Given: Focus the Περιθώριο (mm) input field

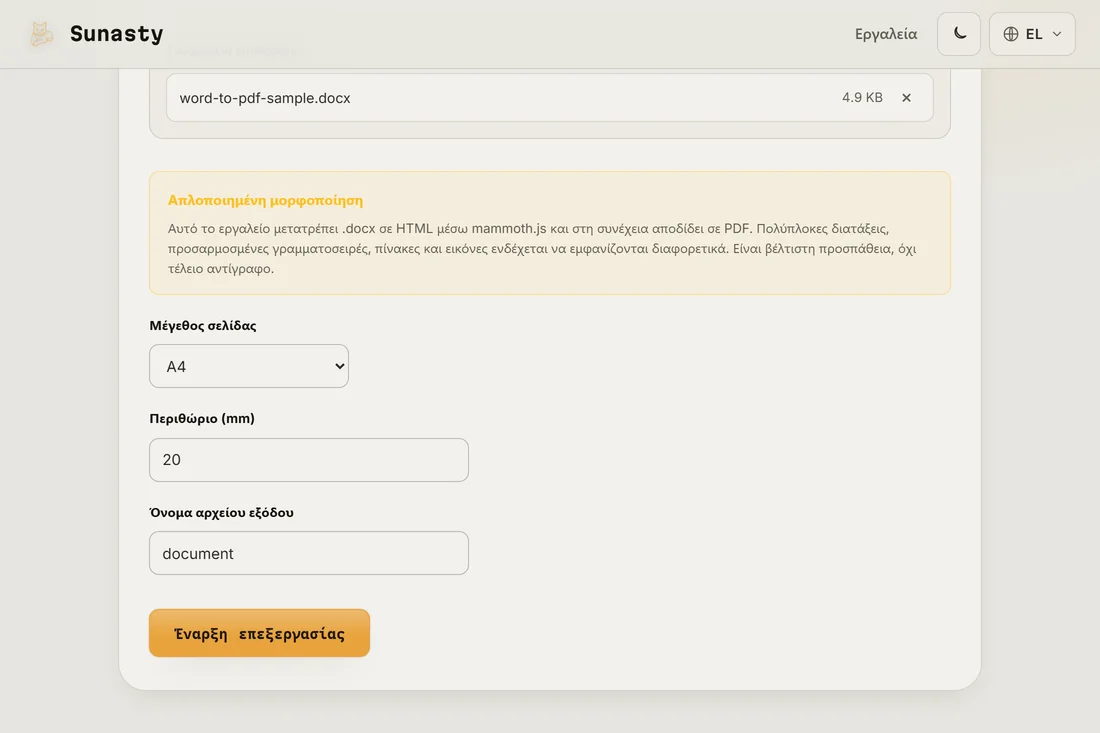Looking at the screenshot, I should 309,460.
